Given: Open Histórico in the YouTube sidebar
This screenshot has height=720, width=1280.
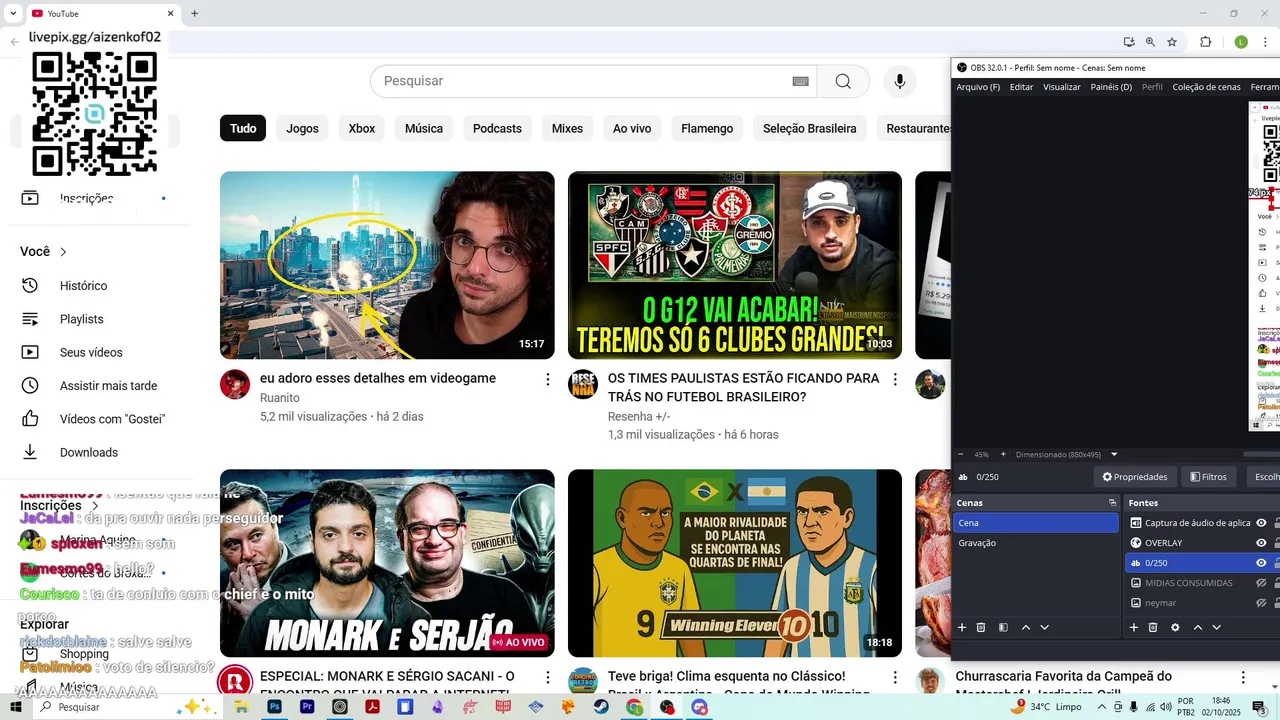Looking at the screenshot, I should [x=83, y=286].
